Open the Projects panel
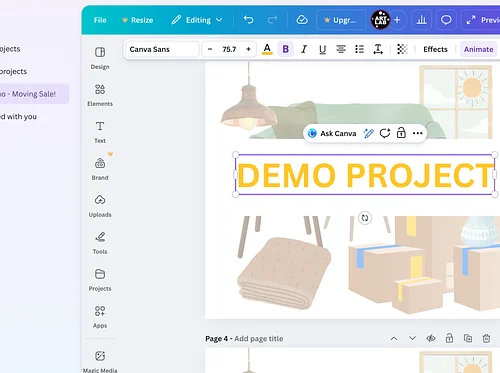The width and height of the screenshot is (500, 373). coord(100,280)
